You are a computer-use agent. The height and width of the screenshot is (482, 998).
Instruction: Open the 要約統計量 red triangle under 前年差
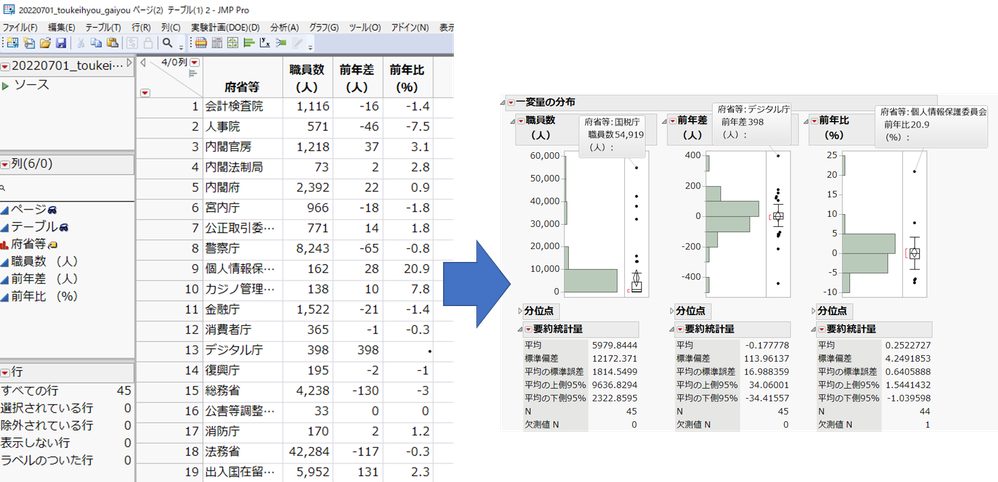coord(680,329)
